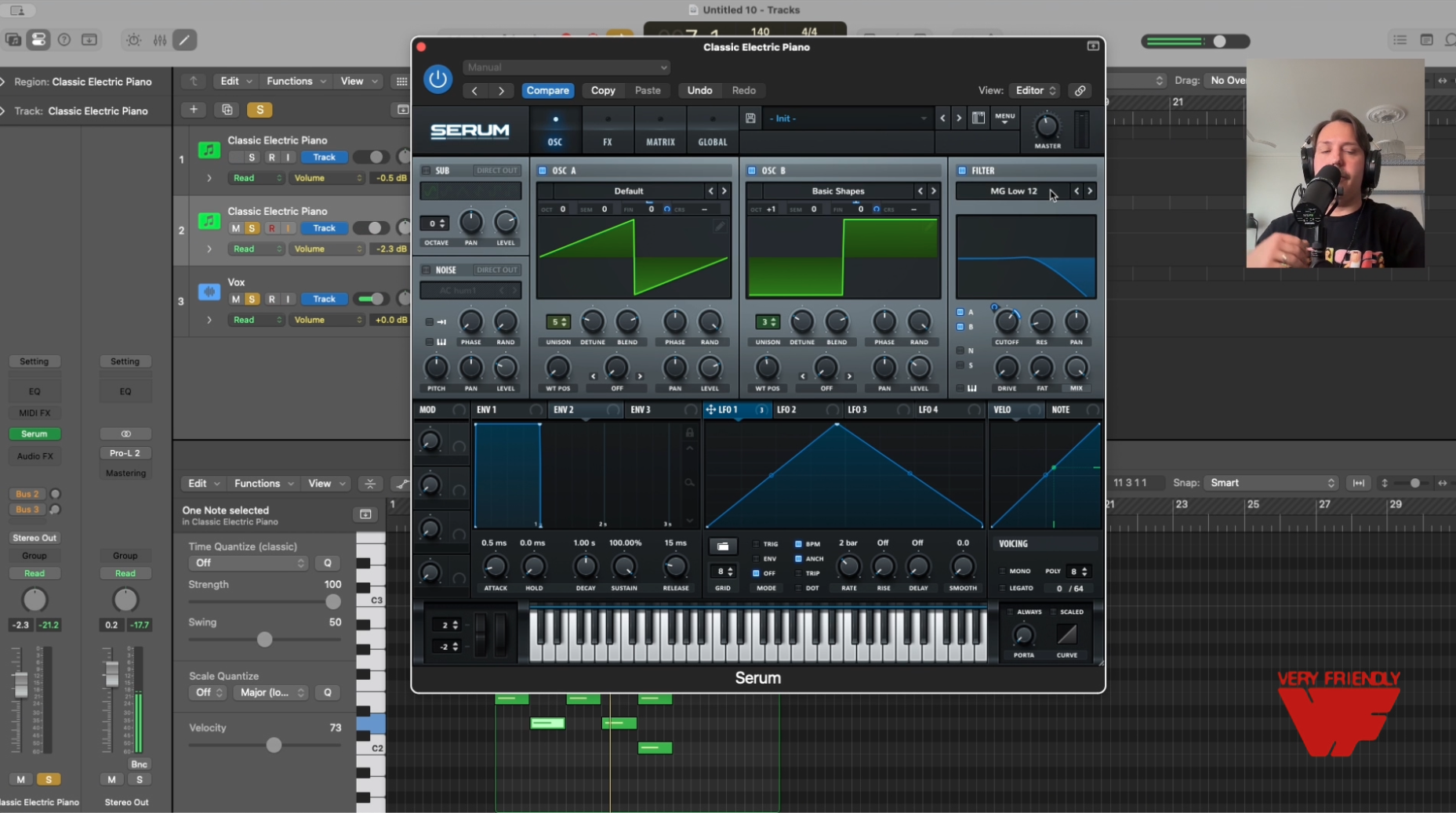
Task: Toggle Vox track on/off switch
Action: point(371,299)
